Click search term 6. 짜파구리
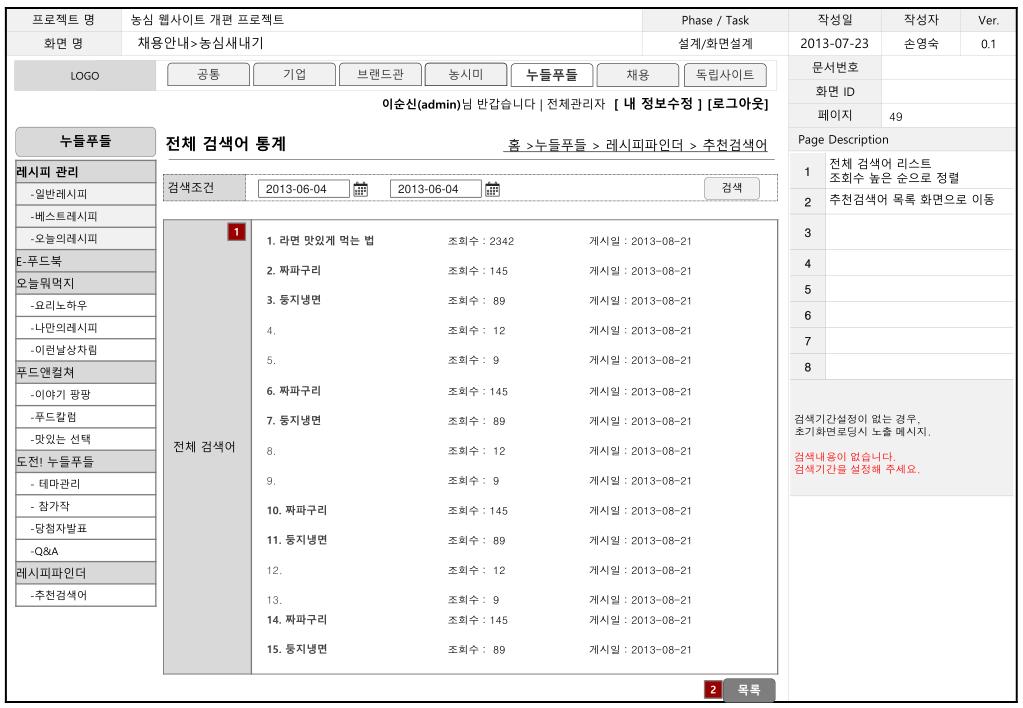The width and height of the screenshot is (1023, 708). point(293,391)
